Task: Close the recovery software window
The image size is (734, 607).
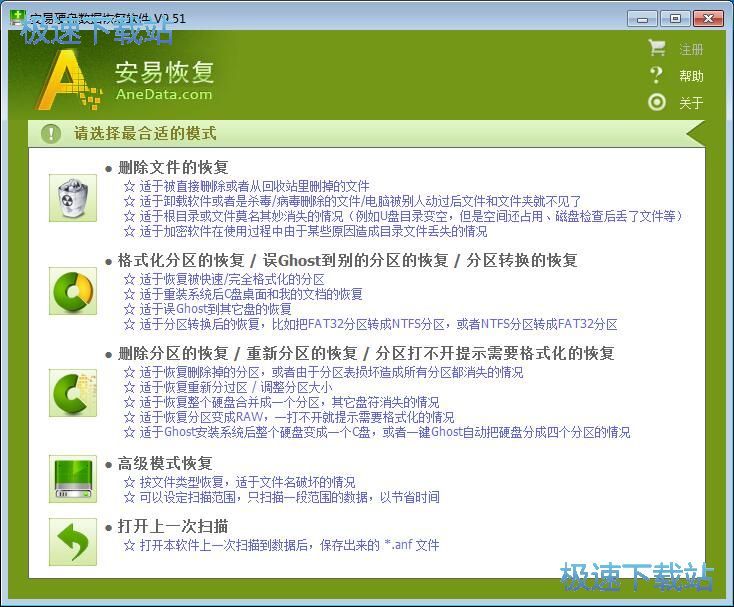Action: coord(708,19)
